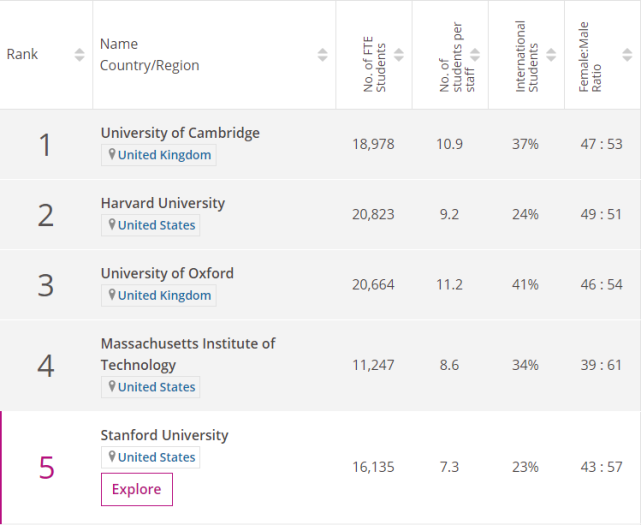This screenshot has height=525, width=641.
Task: Click the Rank column header
Action: pyautogui.click(x=23, y=54)
